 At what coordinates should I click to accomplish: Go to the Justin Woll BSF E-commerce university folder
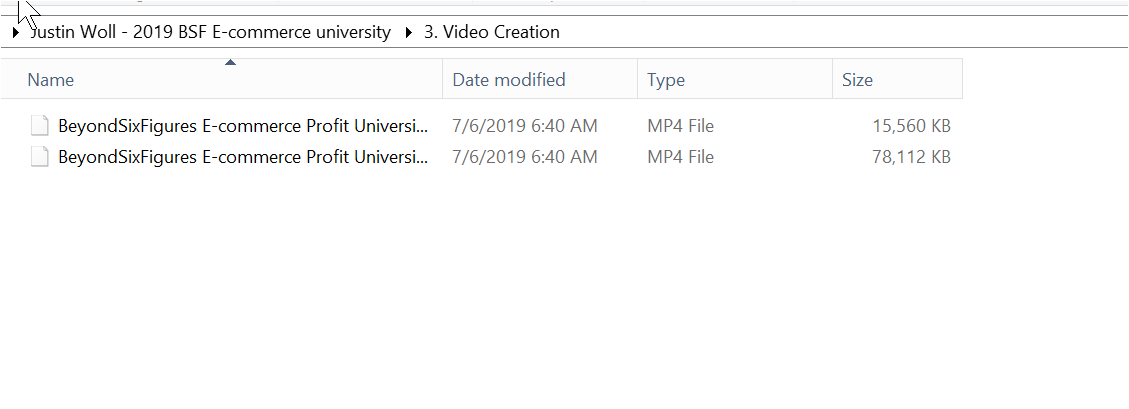pos(212,32)
